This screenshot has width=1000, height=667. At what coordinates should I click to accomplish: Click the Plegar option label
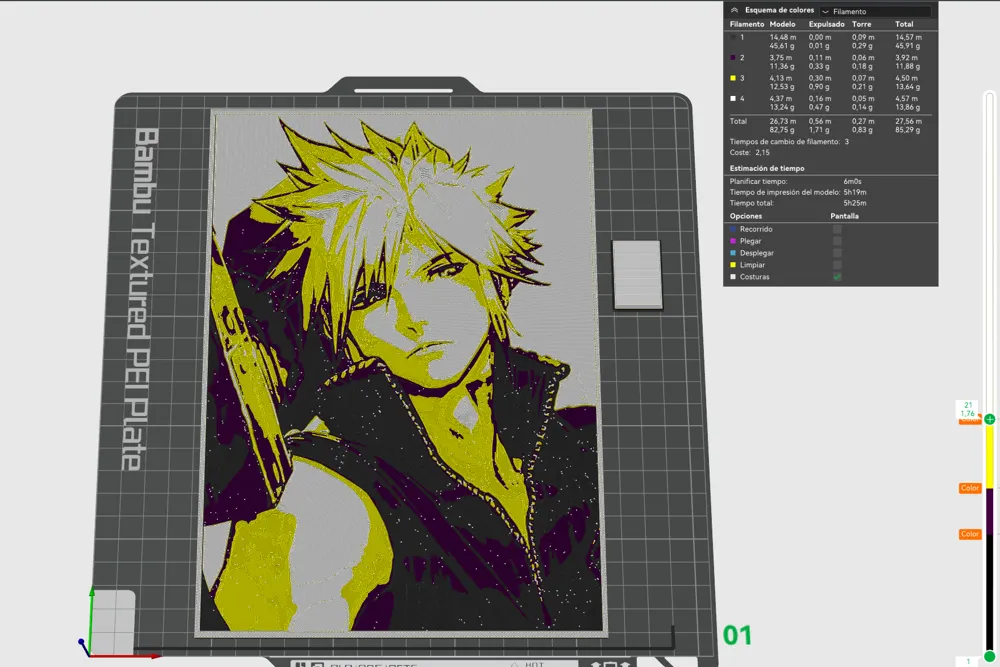point(751,241)
